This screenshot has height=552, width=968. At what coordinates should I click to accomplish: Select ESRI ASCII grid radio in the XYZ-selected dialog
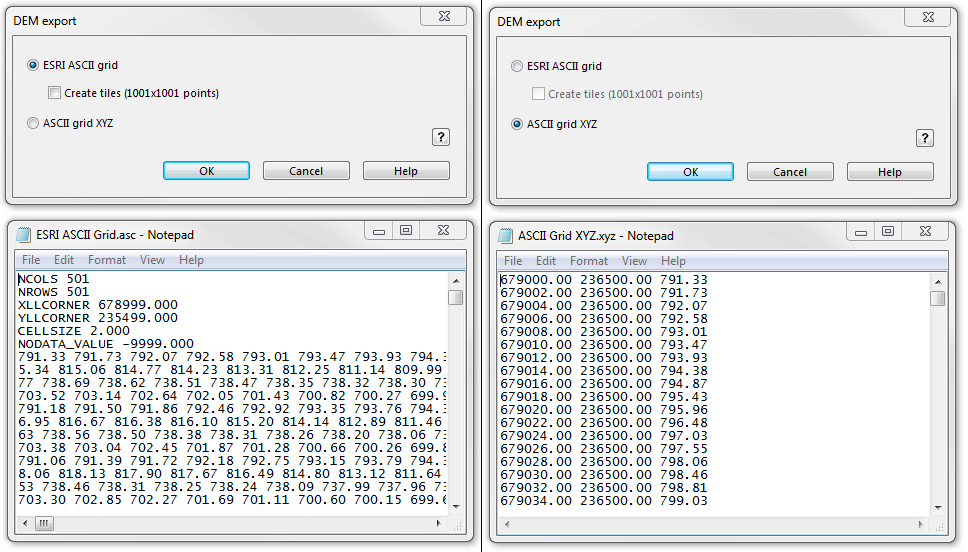pyautogui.click(x=516, y=66)
